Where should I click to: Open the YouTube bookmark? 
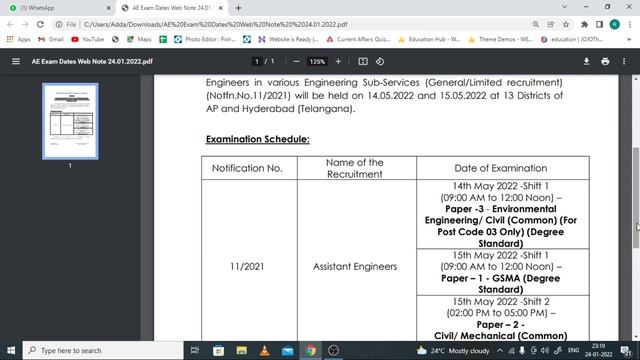point(88,39)
